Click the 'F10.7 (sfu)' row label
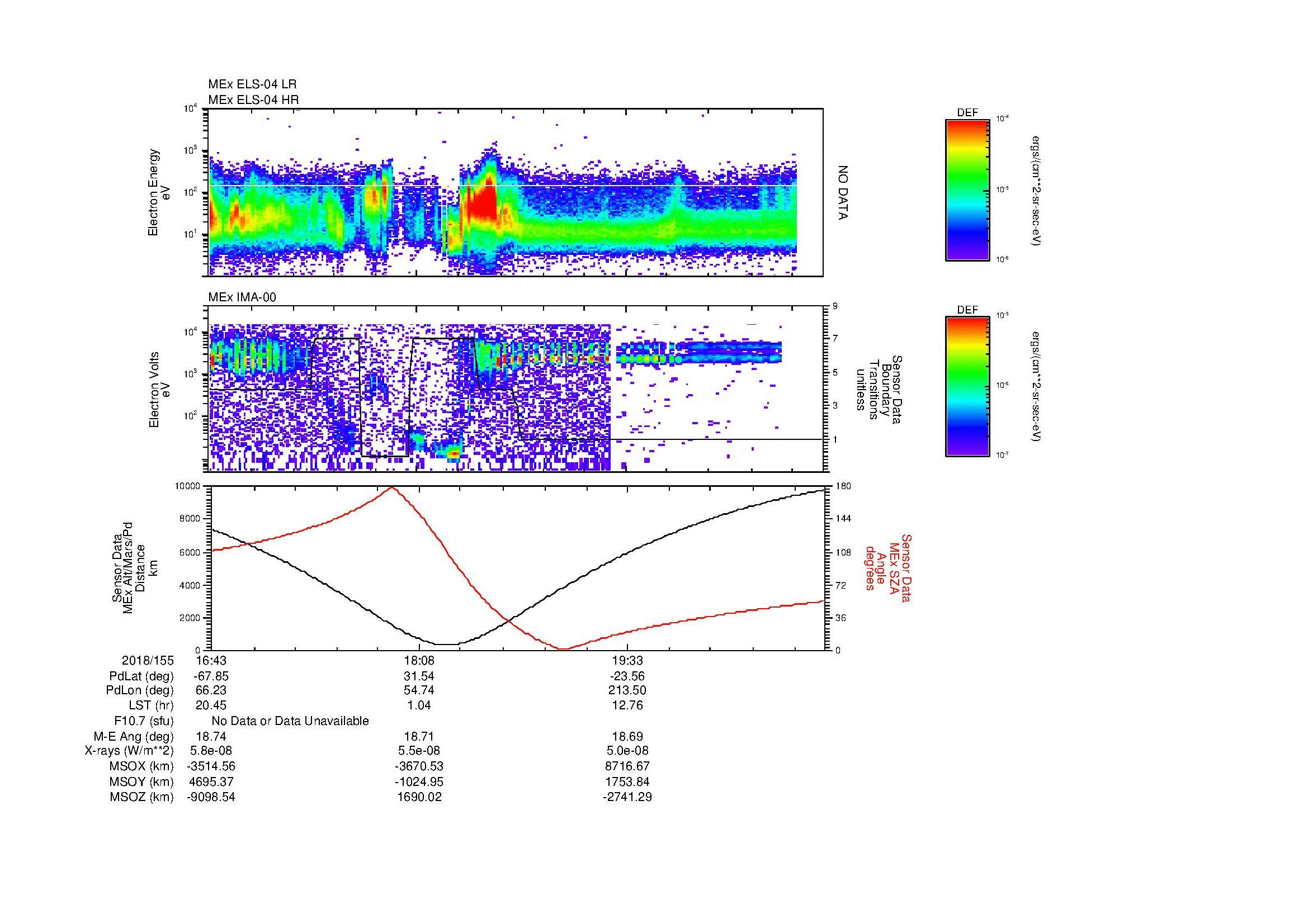 [x=144, y=721]
